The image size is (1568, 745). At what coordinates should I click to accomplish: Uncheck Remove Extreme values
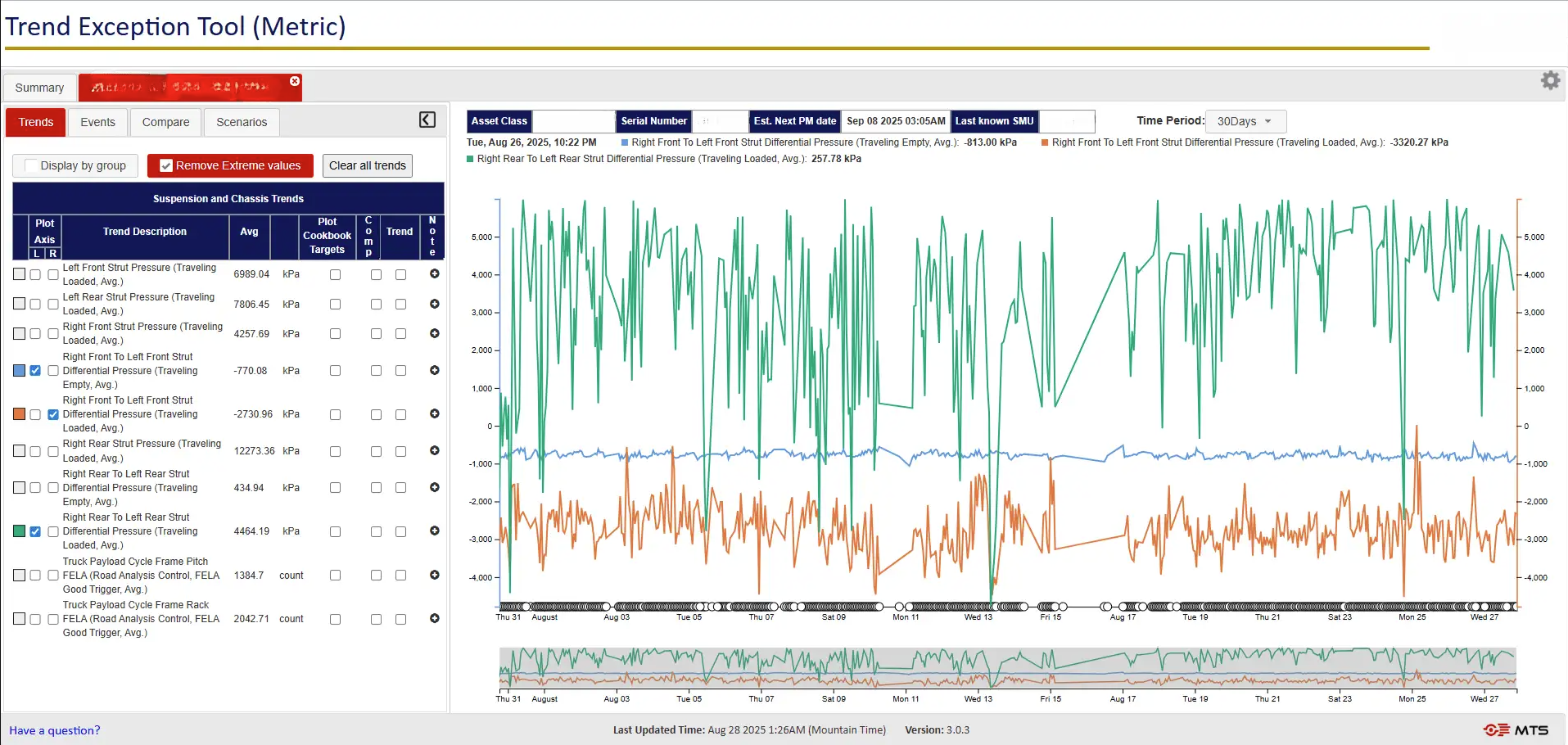point(166,165)
